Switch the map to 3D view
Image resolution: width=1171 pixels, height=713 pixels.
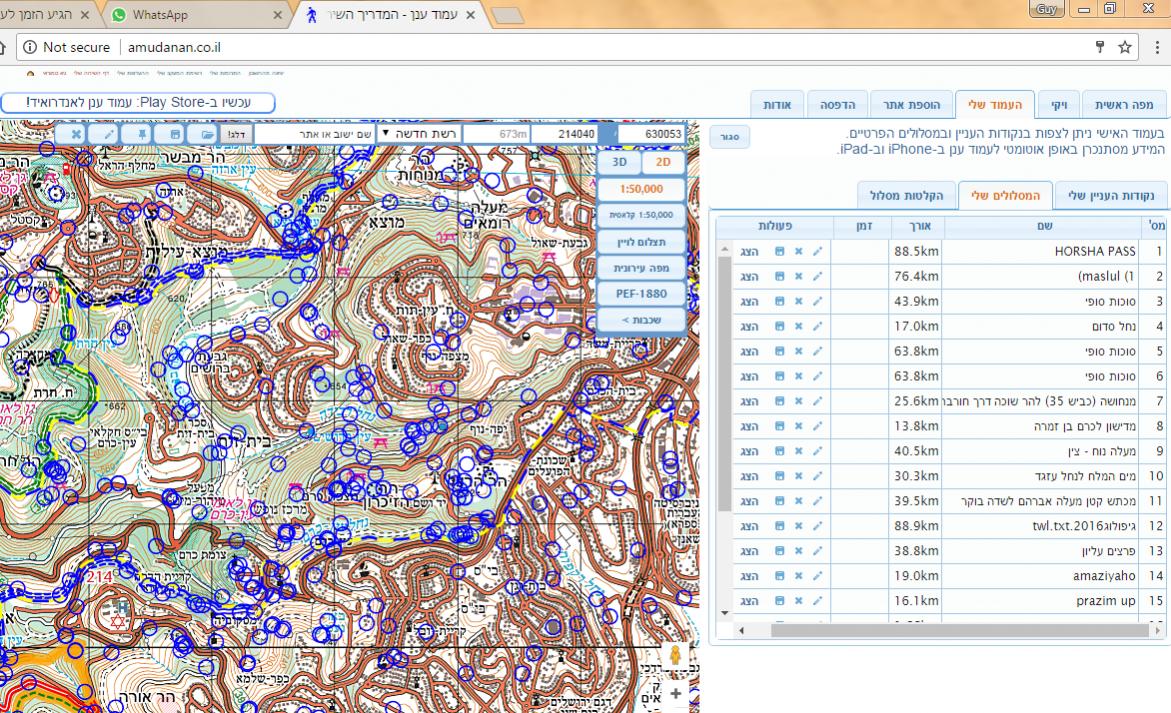tap(619, 162)
